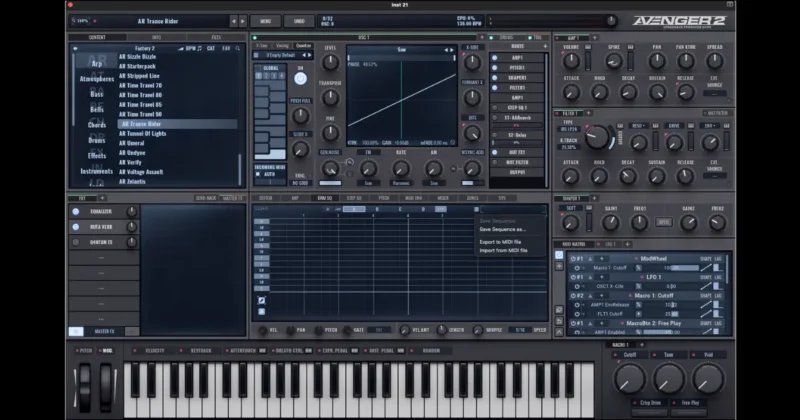Add a route with ROUTE plus icon
The height and width of the screenshot is (420, 800).
point(545,46)
